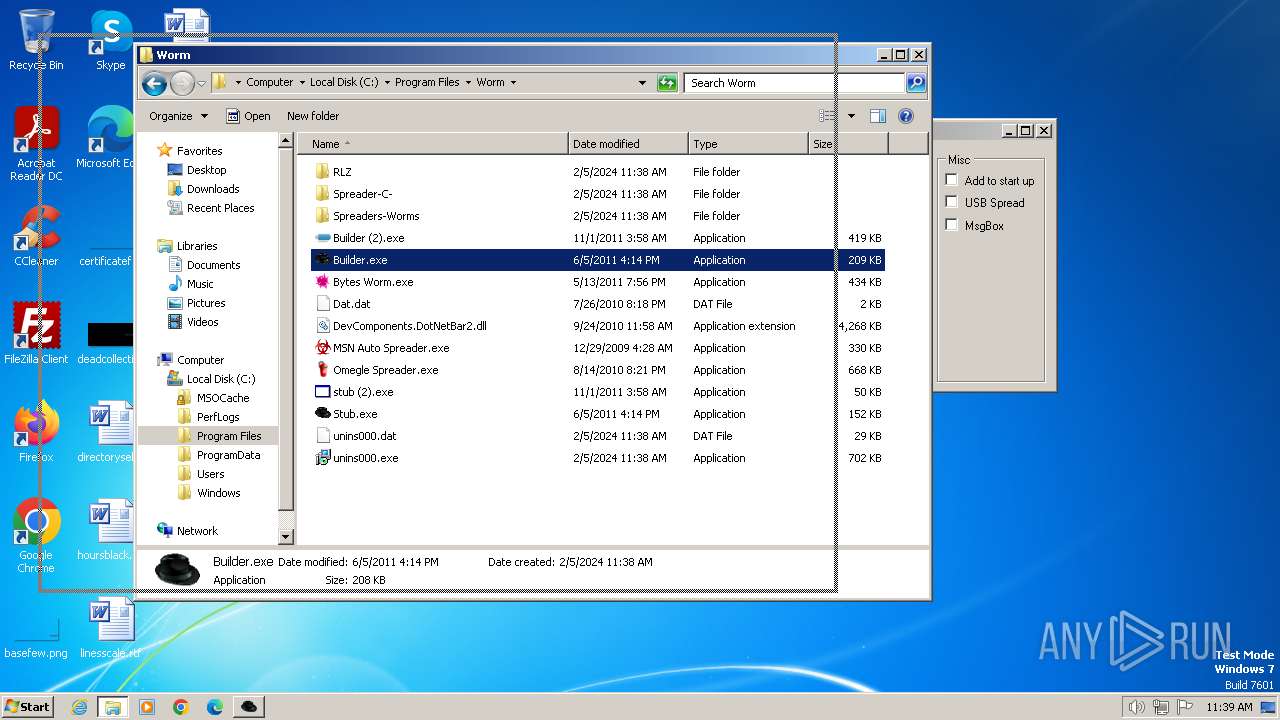The image size is (1280, 720).
Task: Click the green refresh button beside address bar
Action: [x=667, y=83]
